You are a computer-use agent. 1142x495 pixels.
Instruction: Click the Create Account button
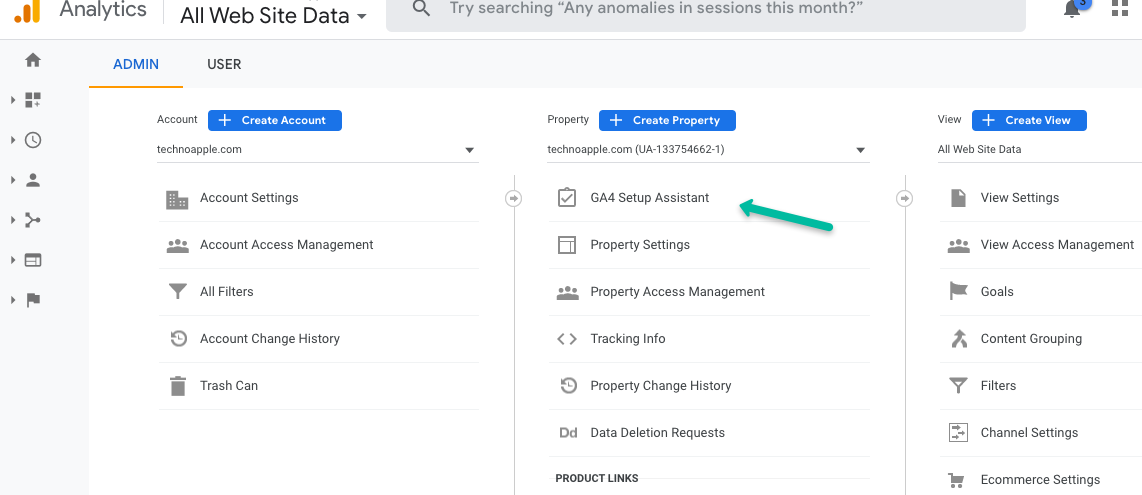pos(275,120)
